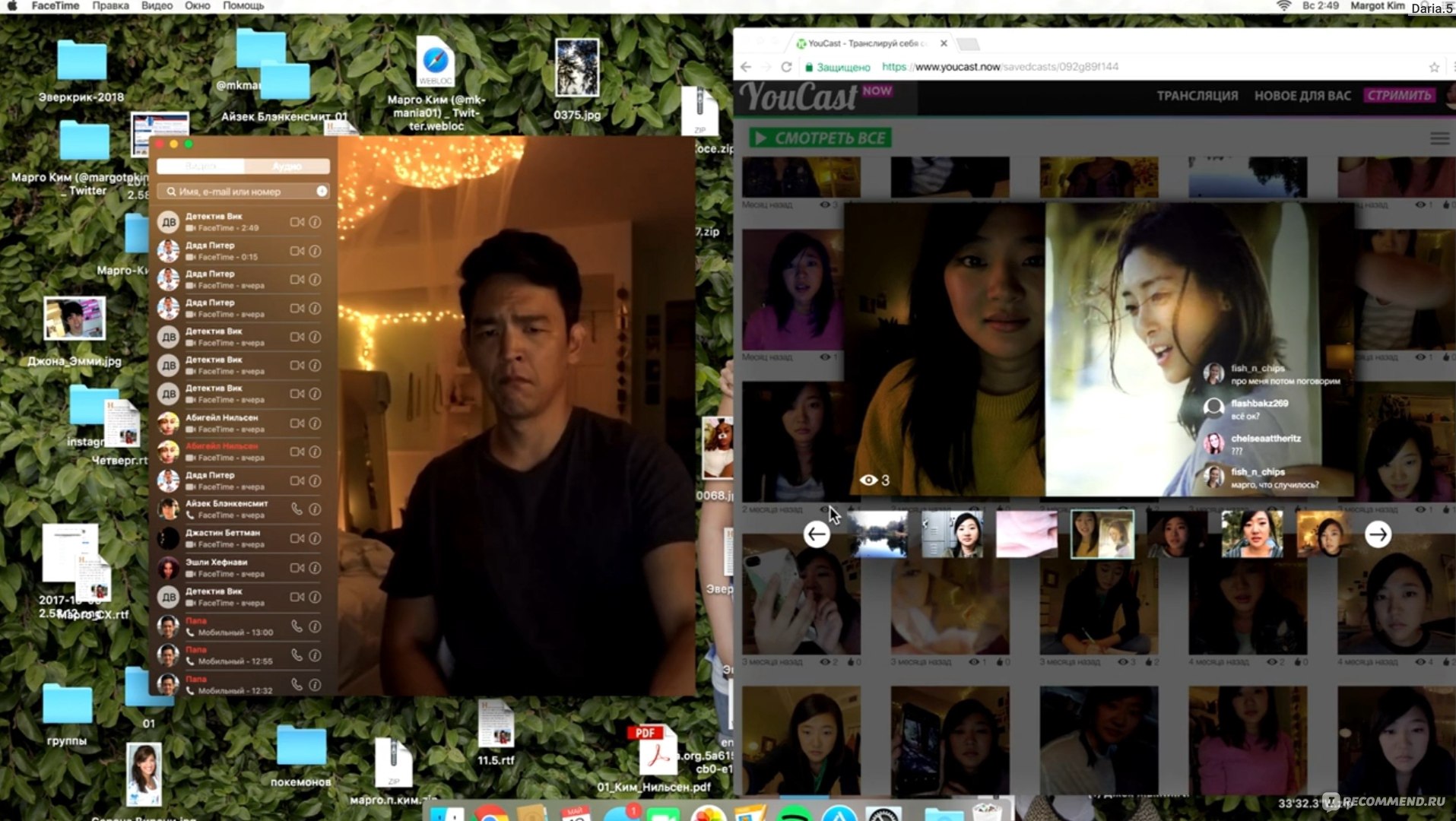The height and width of the screenshot is (821, 1456).
Task: Show info for Эшли Хефнави entry
Action: point(315,568)
